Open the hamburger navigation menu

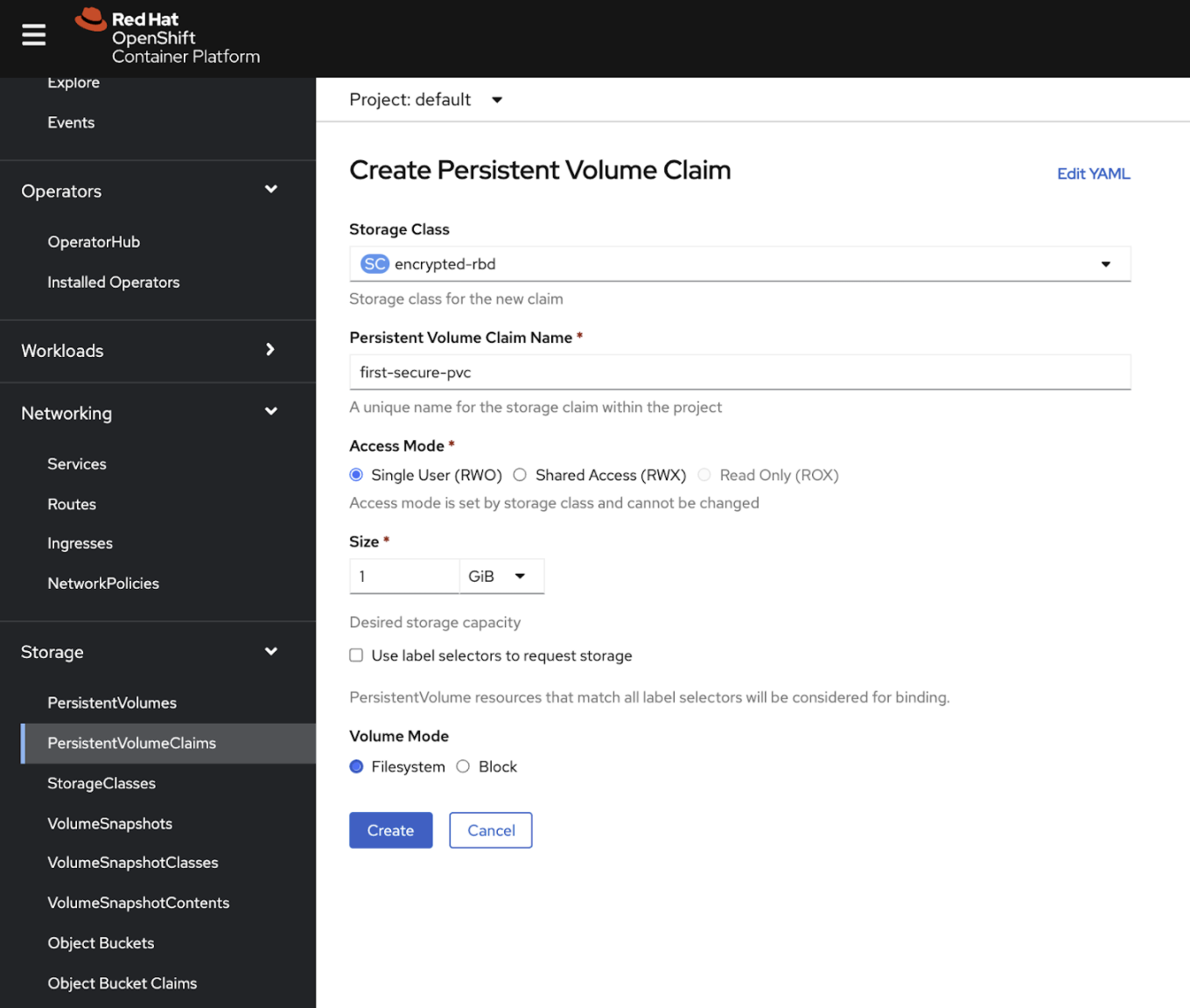click(x=34, y=35)
